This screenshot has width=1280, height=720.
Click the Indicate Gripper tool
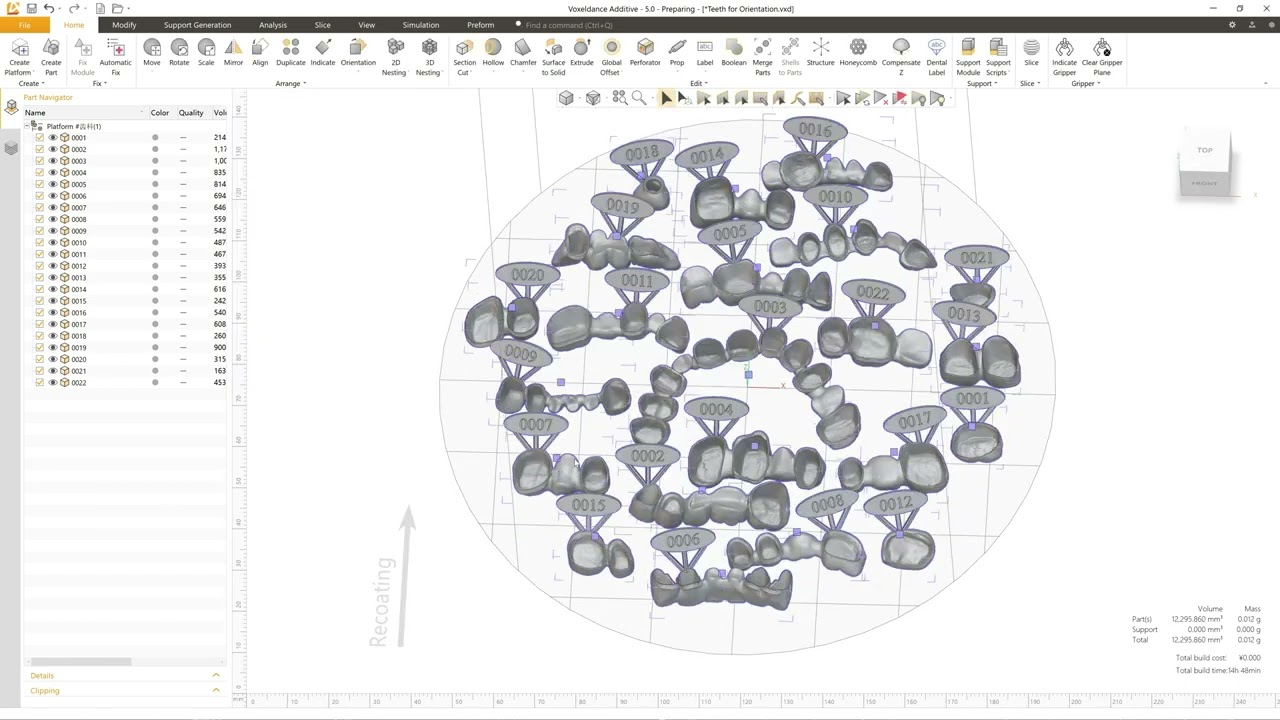[1064, 57]
